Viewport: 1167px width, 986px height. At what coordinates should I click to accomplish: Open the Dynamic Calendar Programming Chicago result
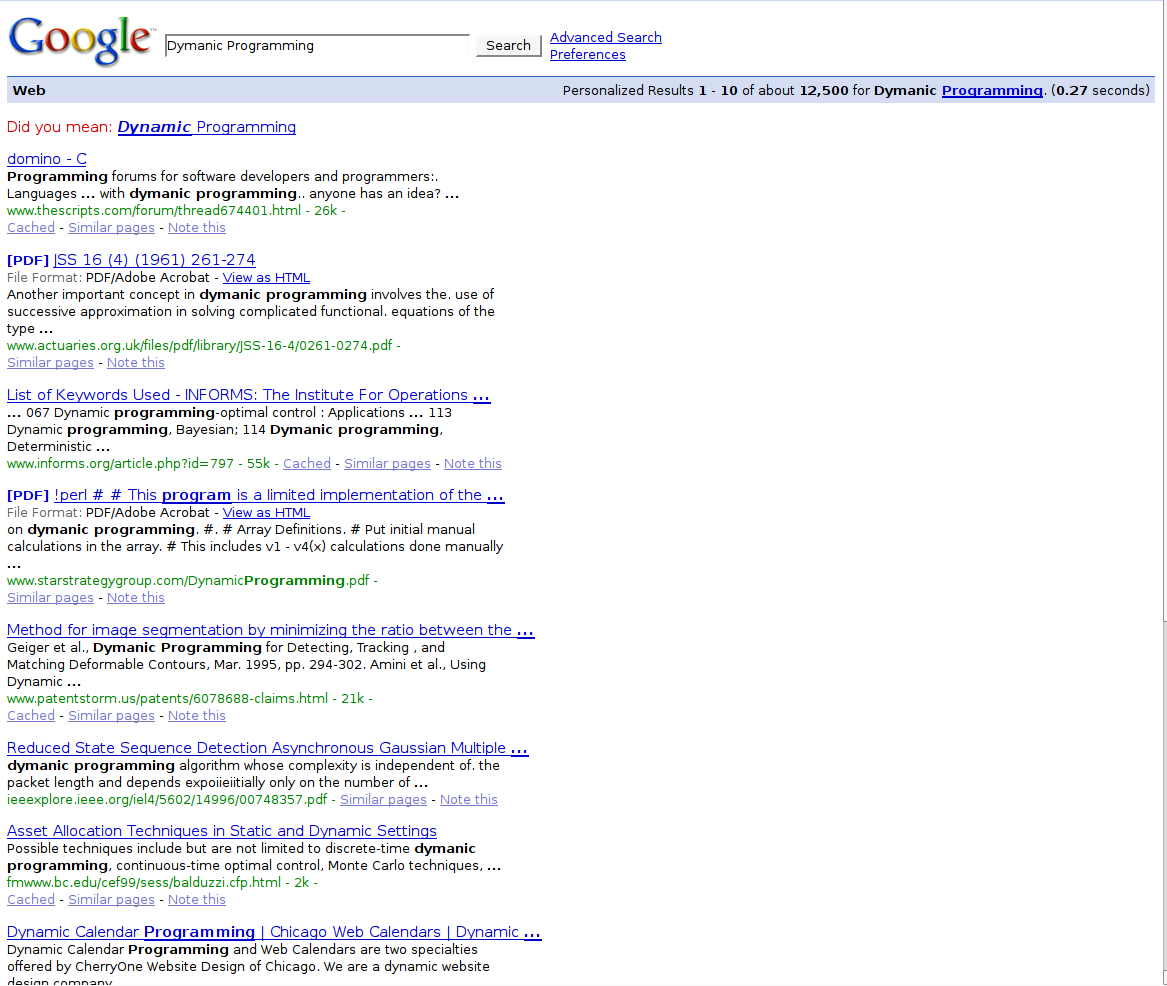(x=275, y=932)
